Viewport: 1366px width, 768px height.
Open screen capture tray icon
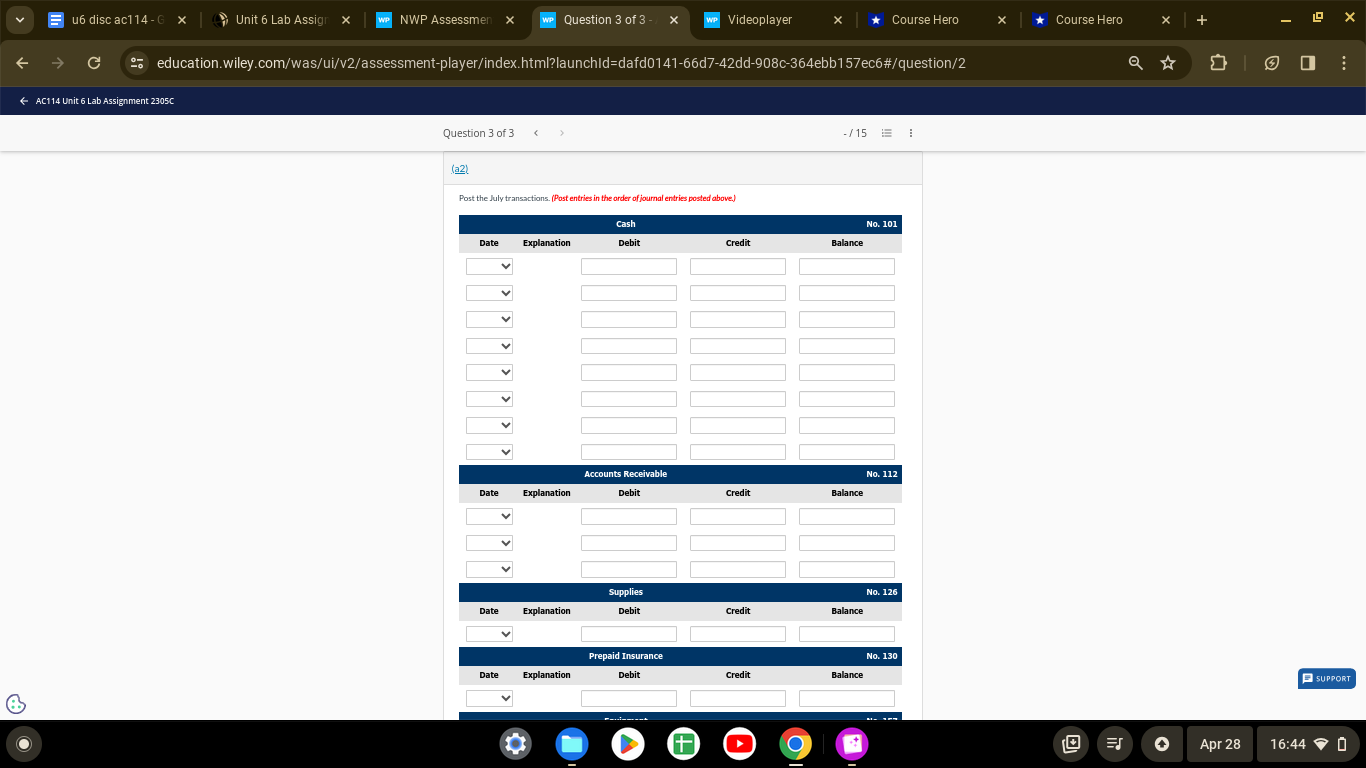click(x=1071, y=744)
